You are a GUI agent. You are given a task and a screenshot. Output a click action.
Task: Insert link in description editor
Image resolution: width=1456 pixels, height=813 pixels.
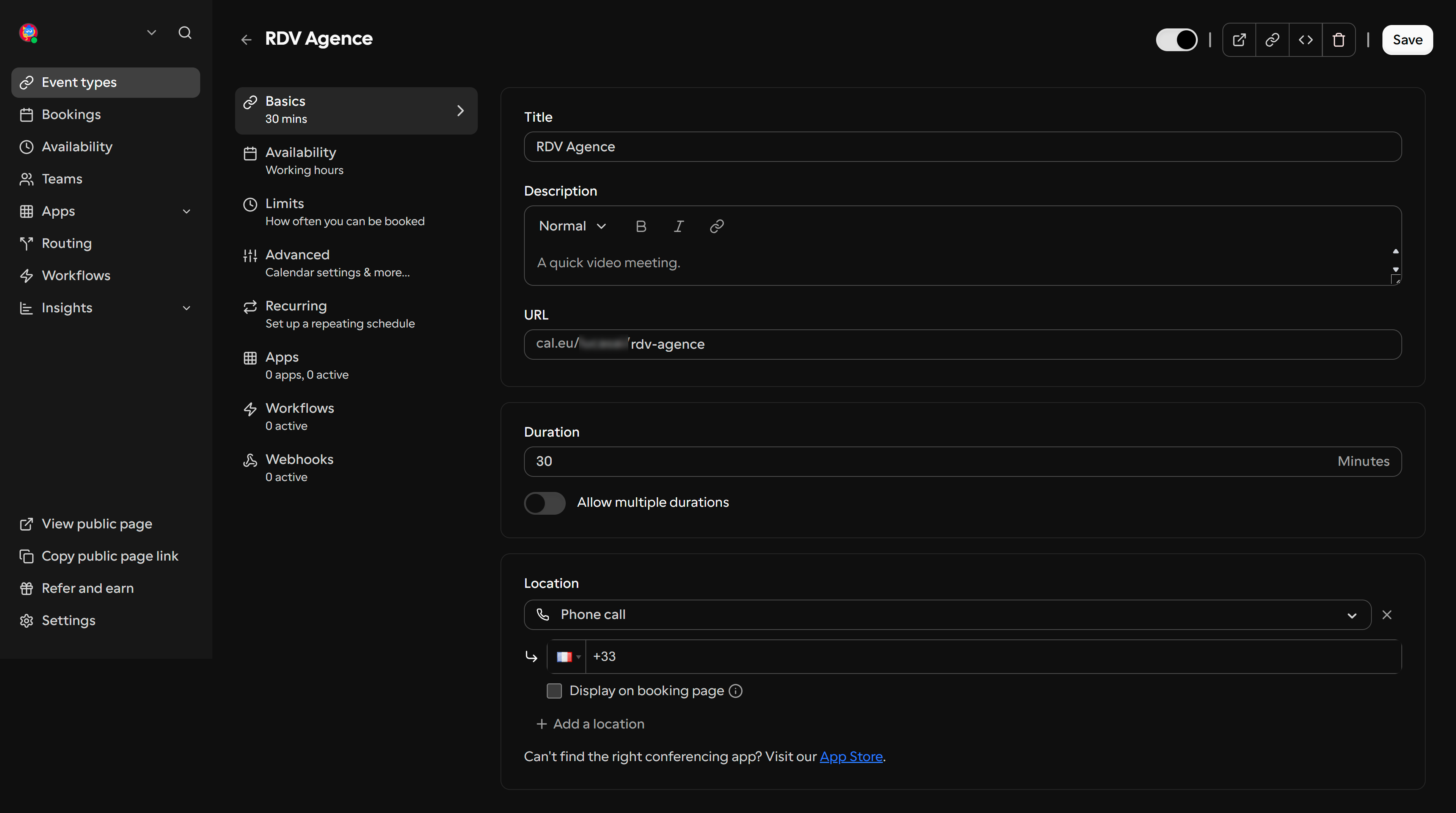pos(717,226)
